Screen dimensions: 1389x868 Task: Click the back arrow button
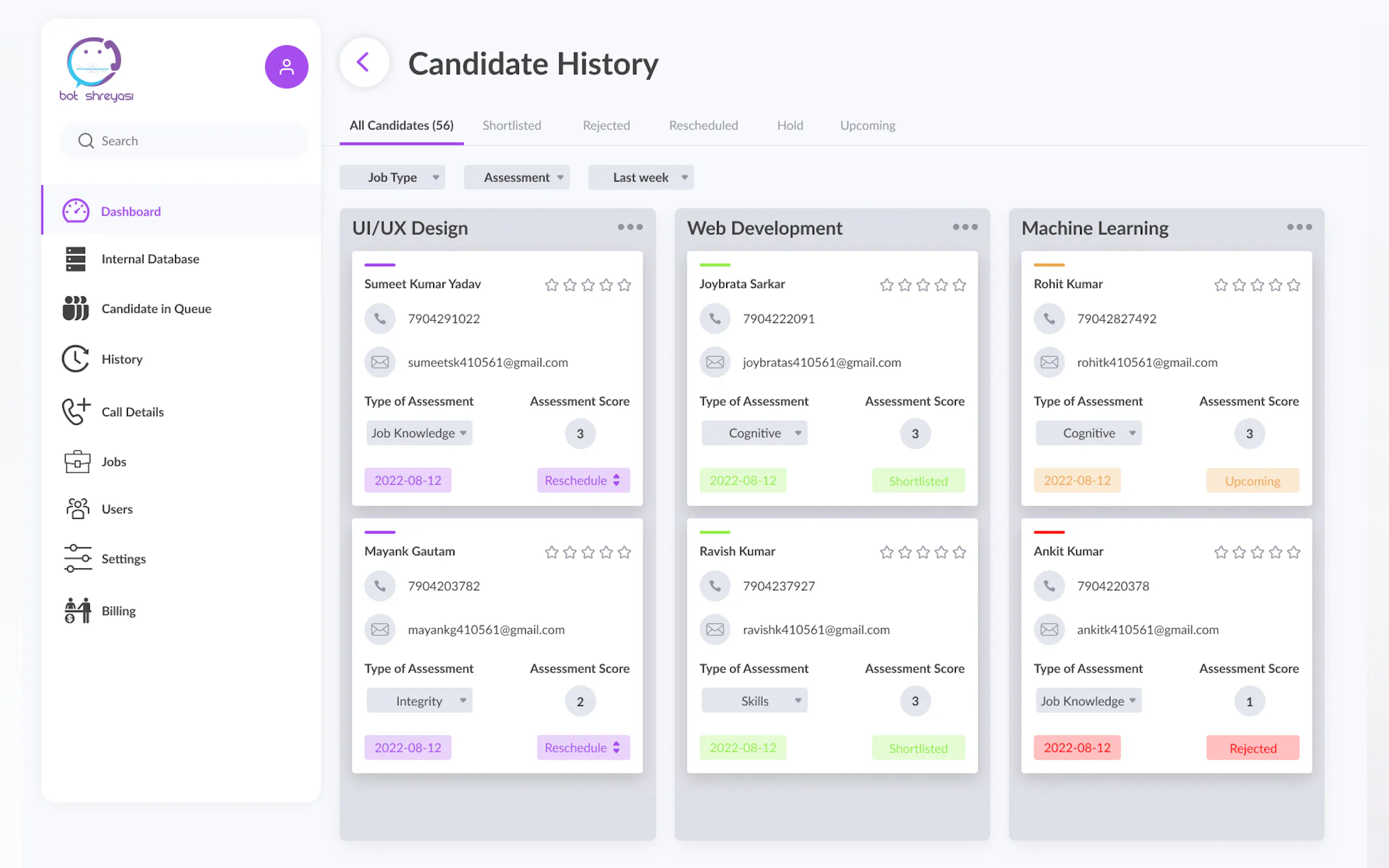click(x=364, y=62)
